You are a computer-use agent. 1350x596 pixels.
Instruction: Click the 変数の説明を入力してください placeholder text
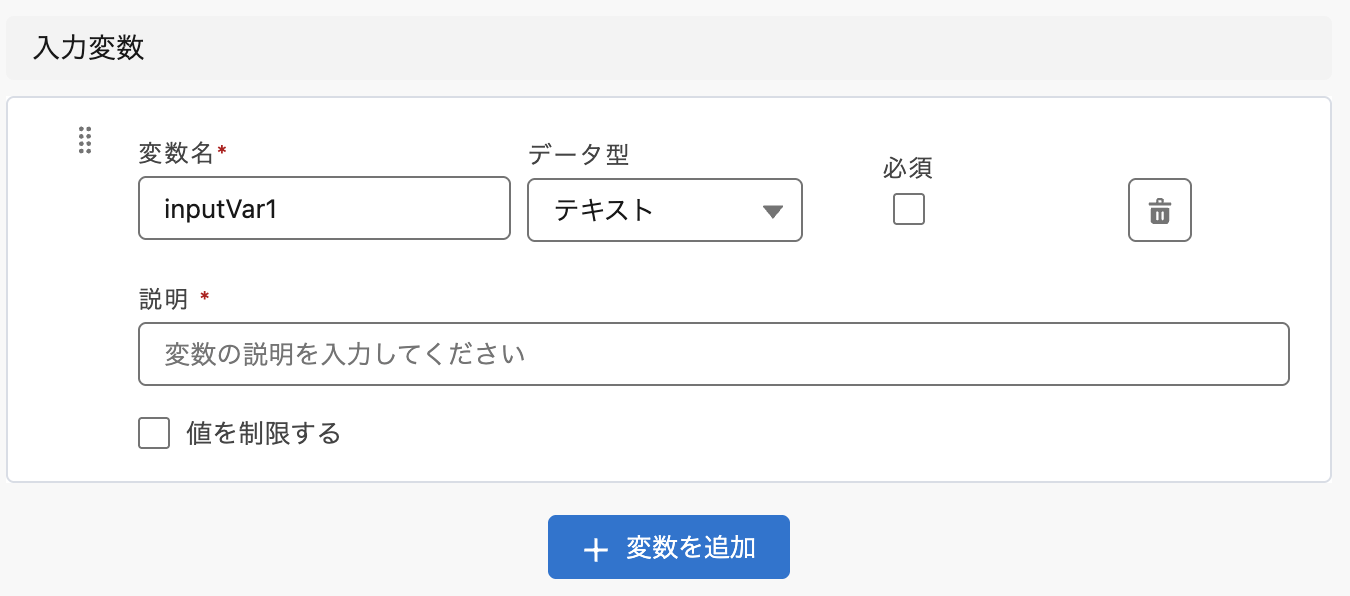click(x=345, y=354)
